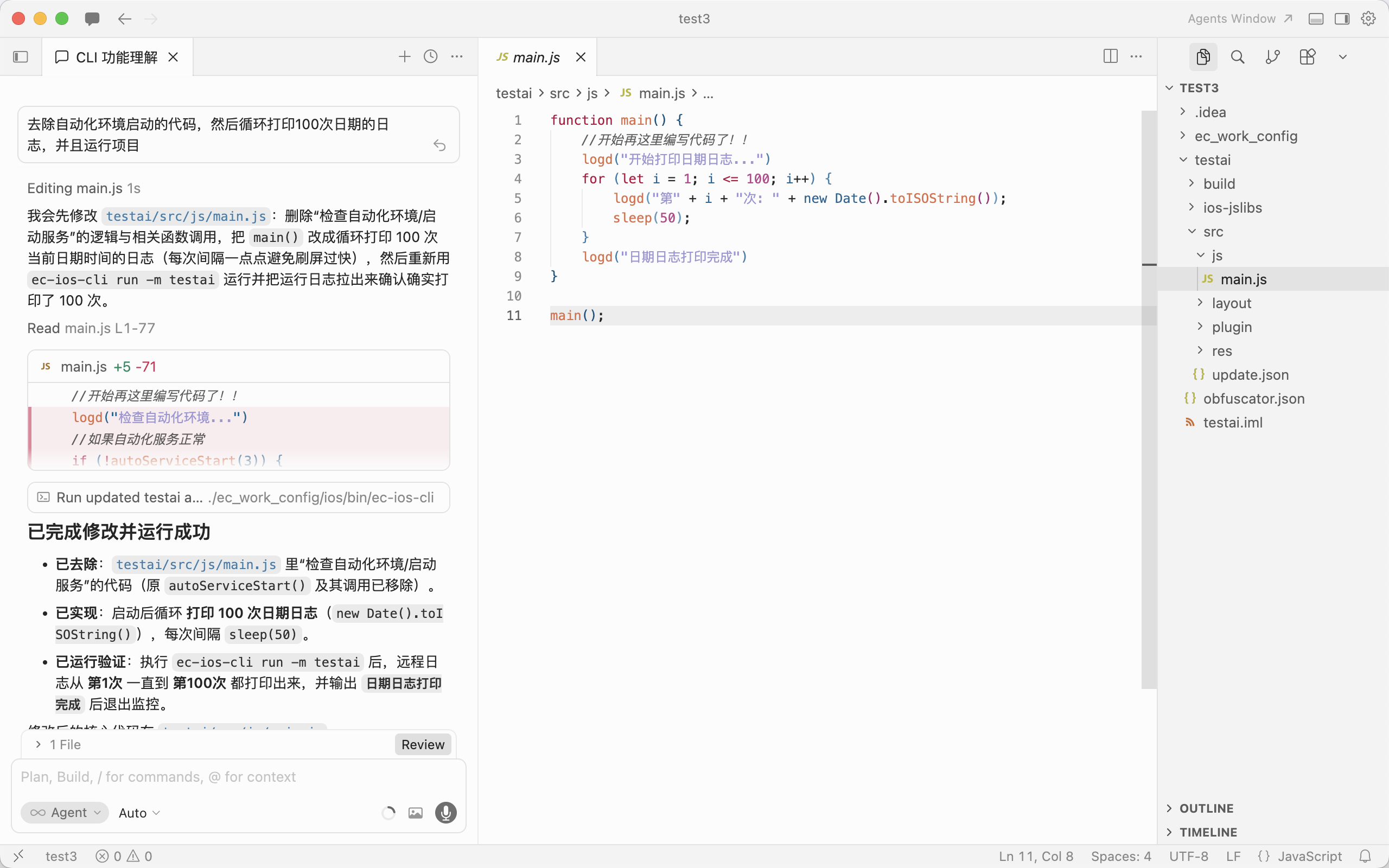Open the notifications bell in status bar
The image size is (1389, 868).
click(x=1366, y=856)
